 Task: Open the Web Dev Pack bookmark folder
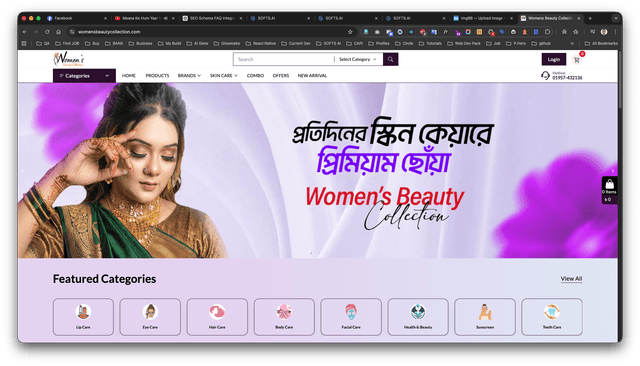464,43
